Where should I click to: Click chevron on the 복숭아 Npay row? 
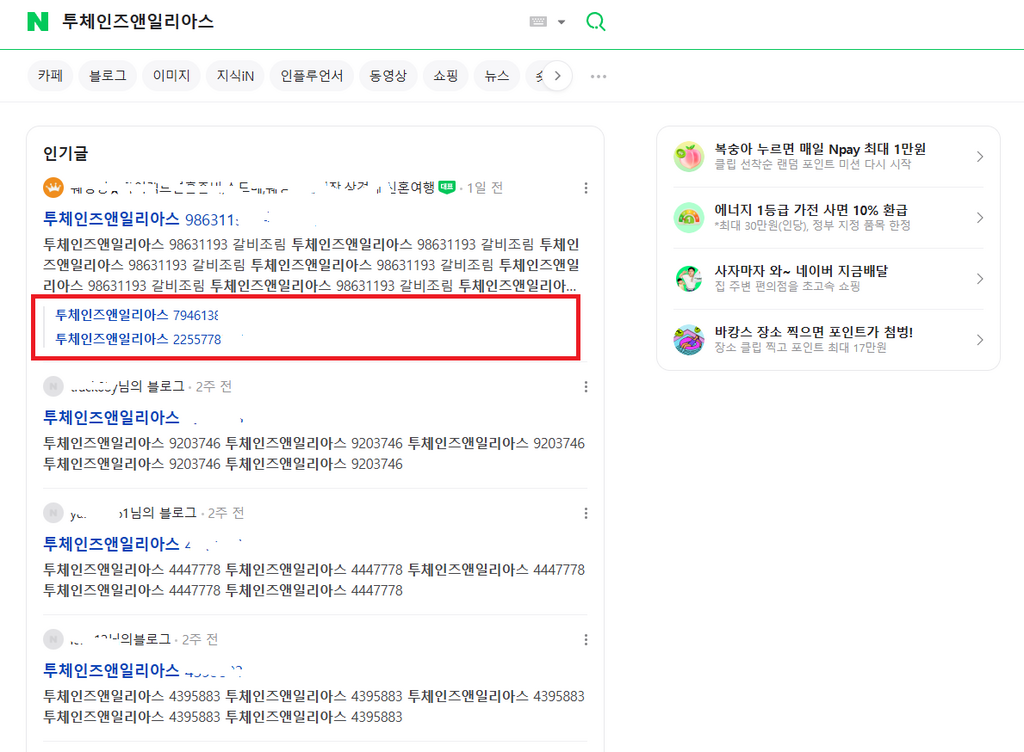(980, 157)
